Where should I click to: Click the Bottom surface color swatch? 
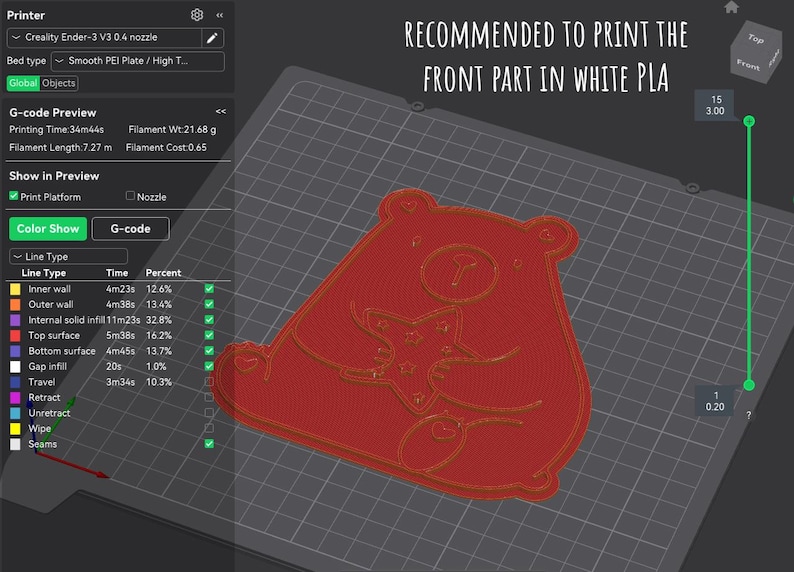click(x=15, y=351)
